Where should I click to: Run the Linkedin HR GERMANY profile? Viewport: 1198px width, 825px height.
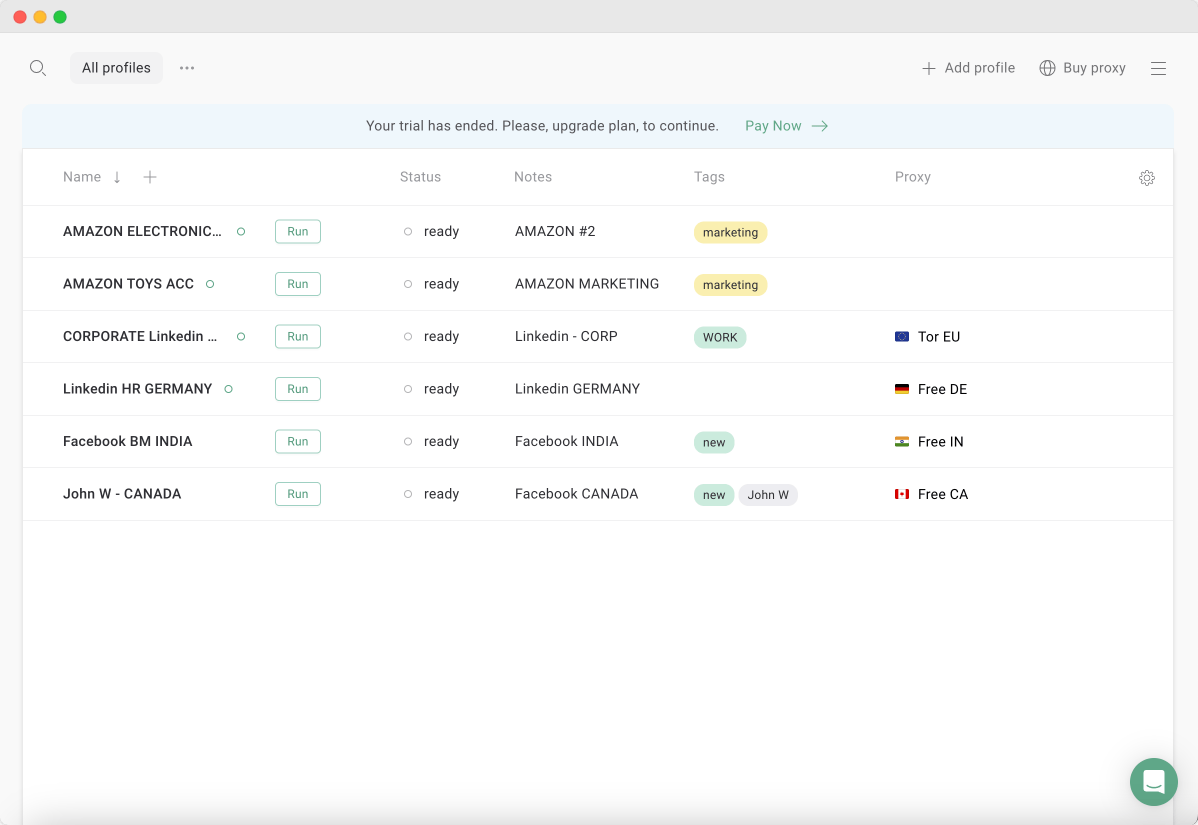298,389
